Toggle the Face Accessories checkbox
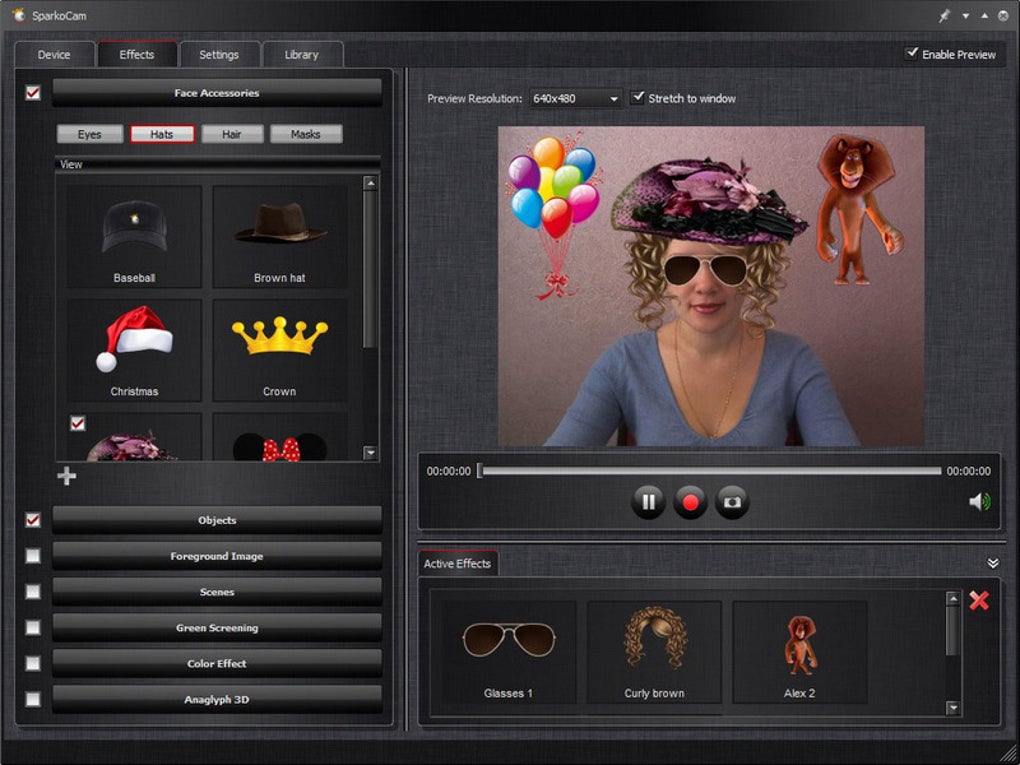This screenshot has height=765, width=1020. (x=33, y=93)
